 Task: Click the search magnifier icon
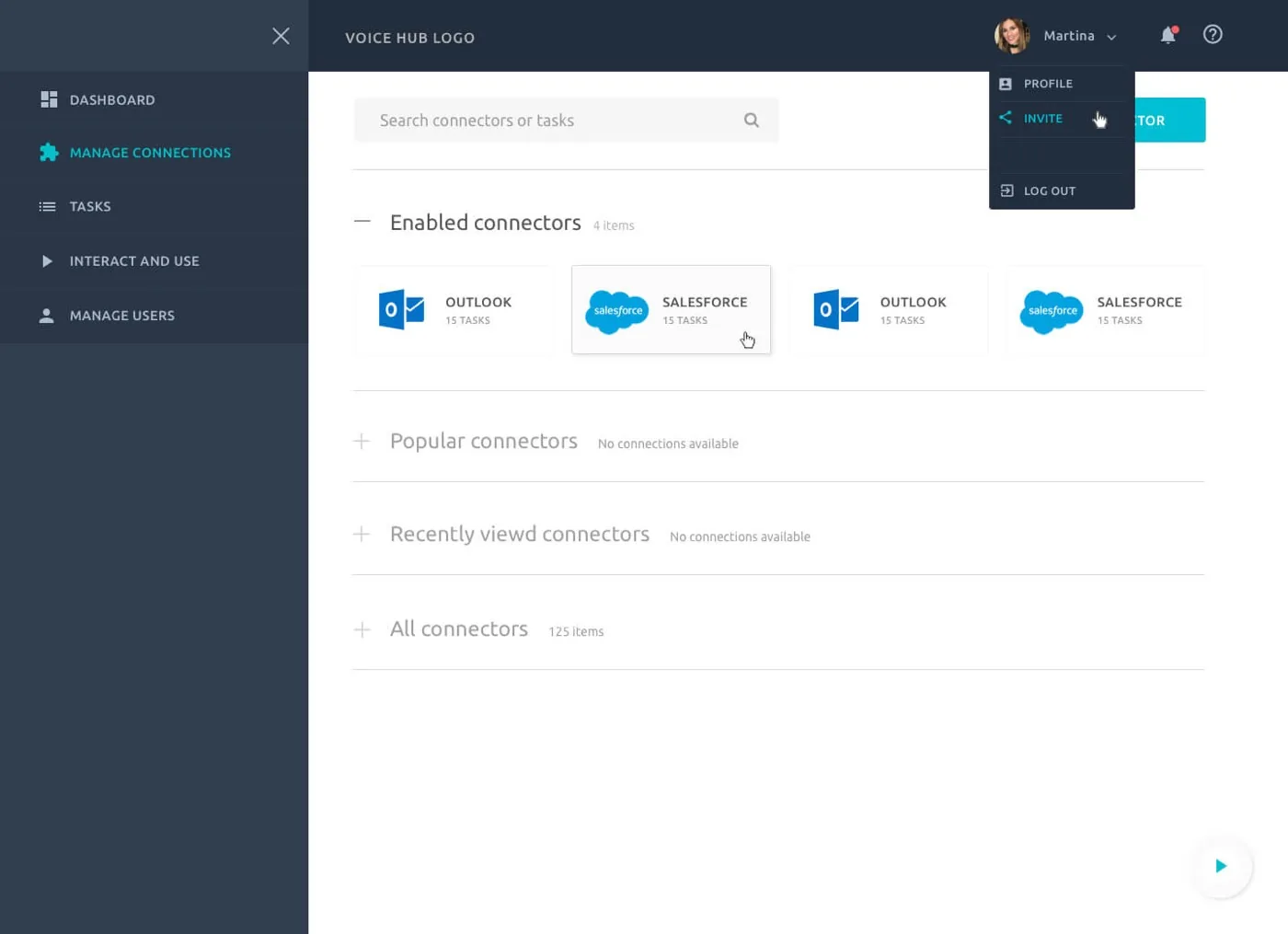tap(752, 121)
